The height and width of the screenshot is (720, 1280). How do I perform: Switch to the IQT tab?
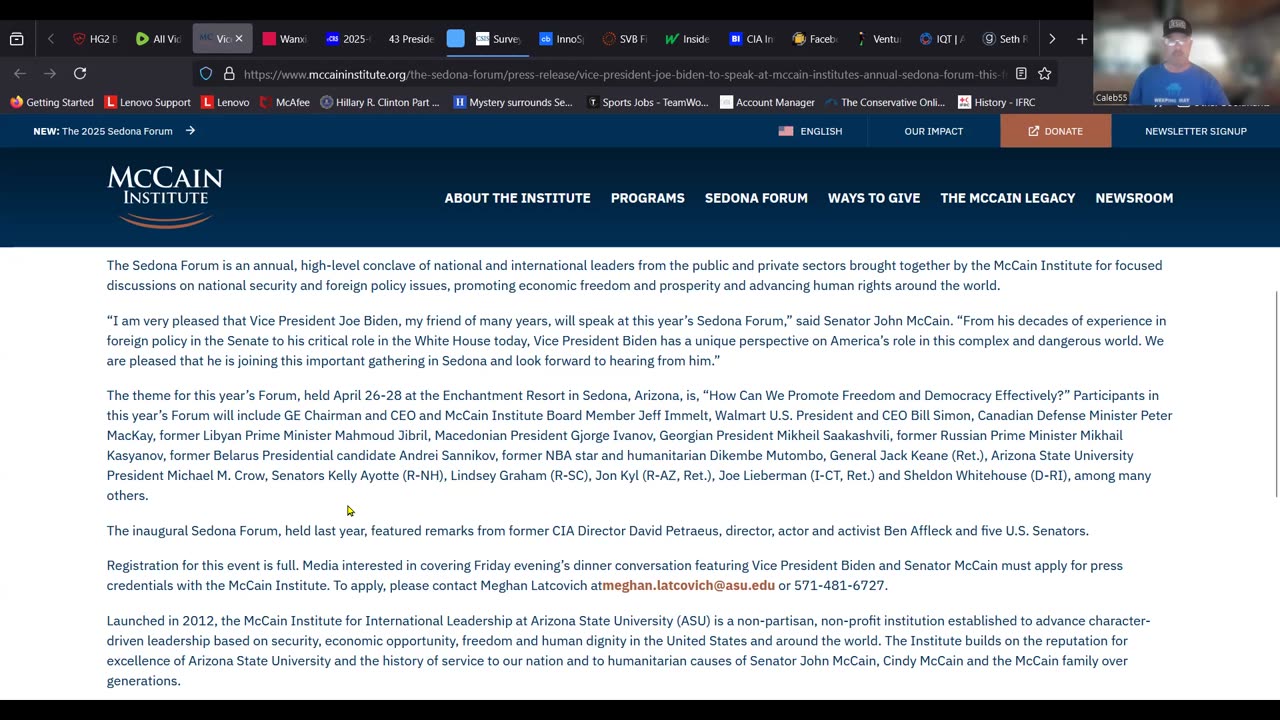pyautogui.click(x=941, y=39)
